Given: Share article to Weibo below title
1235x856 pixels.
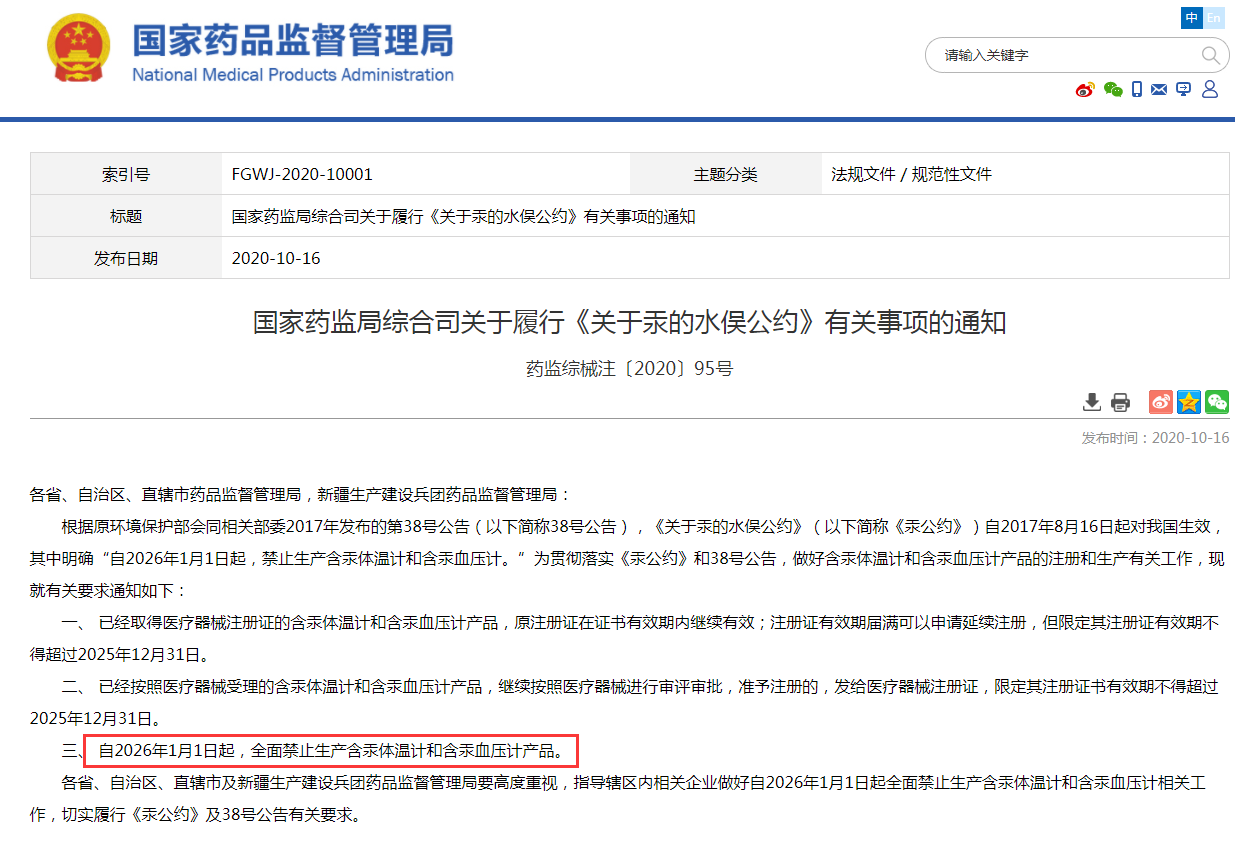Looking at the screenshot, I should (1160, 402).
